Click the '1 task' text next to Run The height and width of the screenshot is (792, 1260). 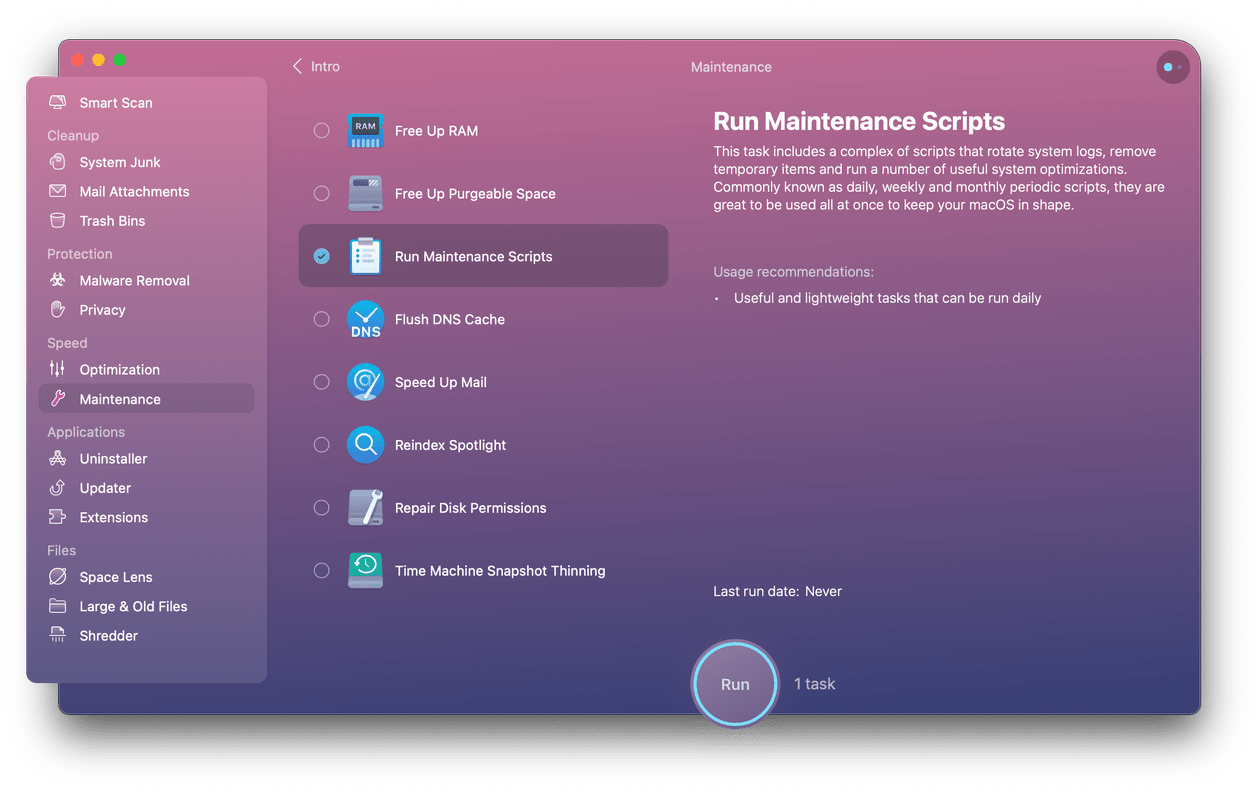point(814,684)
